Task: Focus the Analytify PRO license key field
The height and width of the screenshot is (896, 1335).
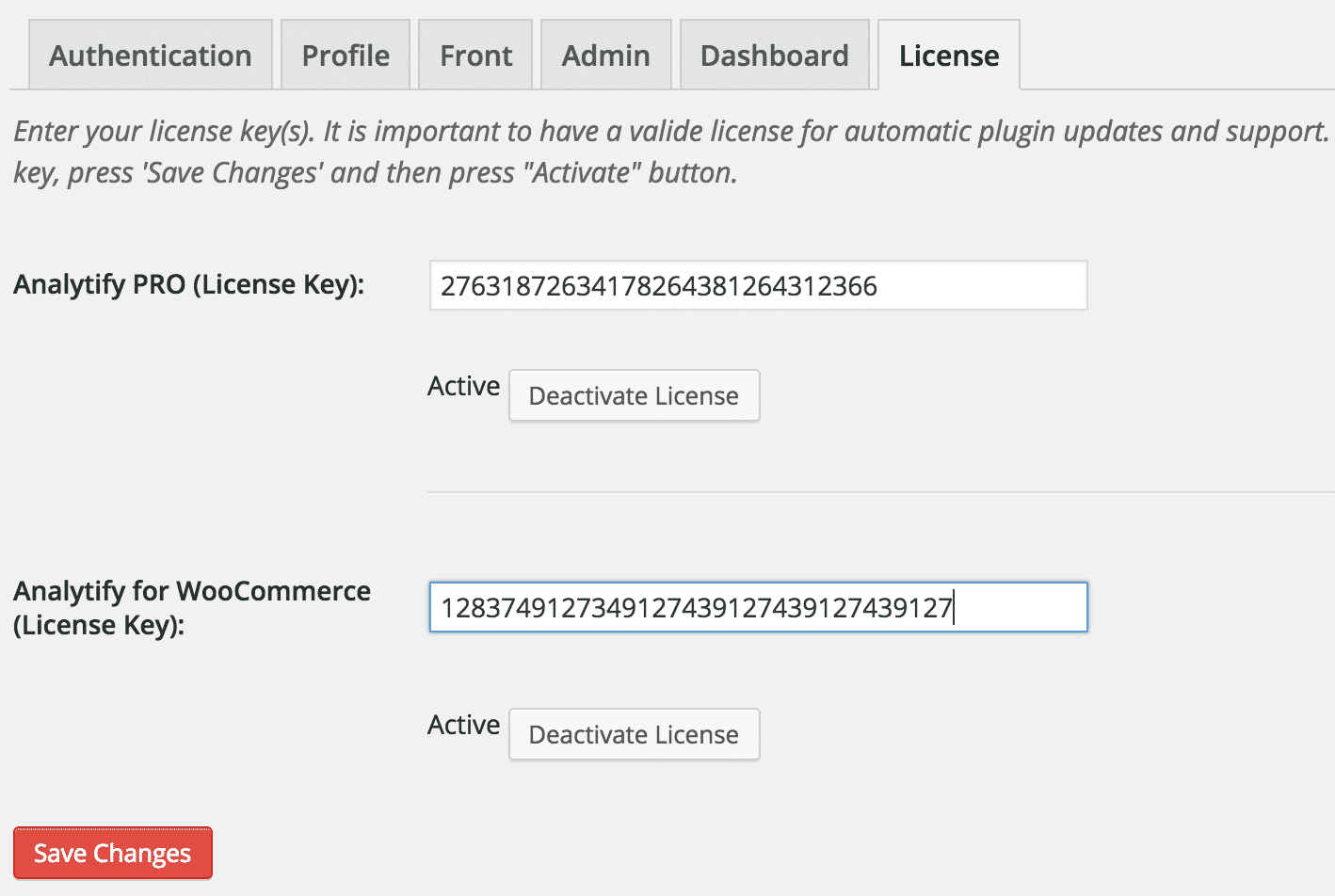Action: point(758,285)
